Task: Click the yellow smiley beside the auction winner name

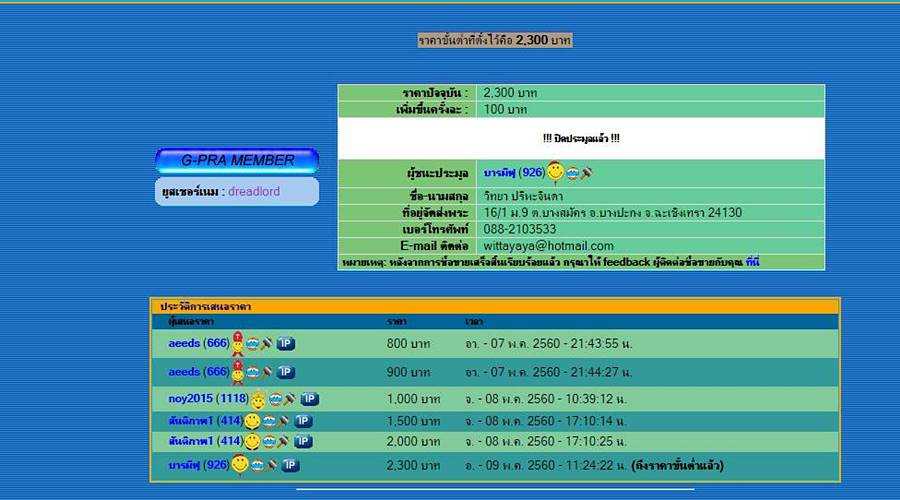Action: click(555, 172)
